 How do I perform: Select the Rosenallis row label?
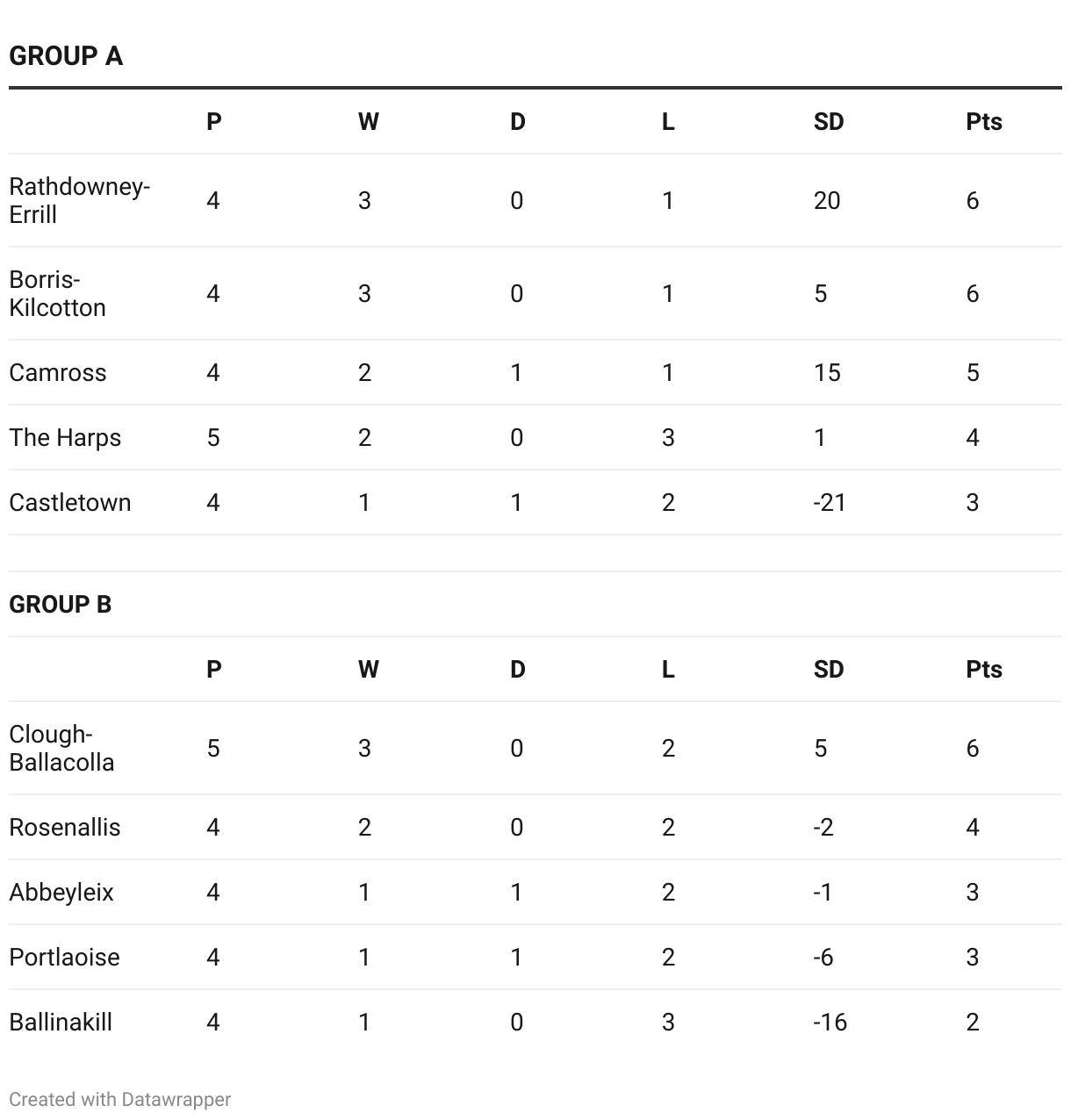click(65, 827)
